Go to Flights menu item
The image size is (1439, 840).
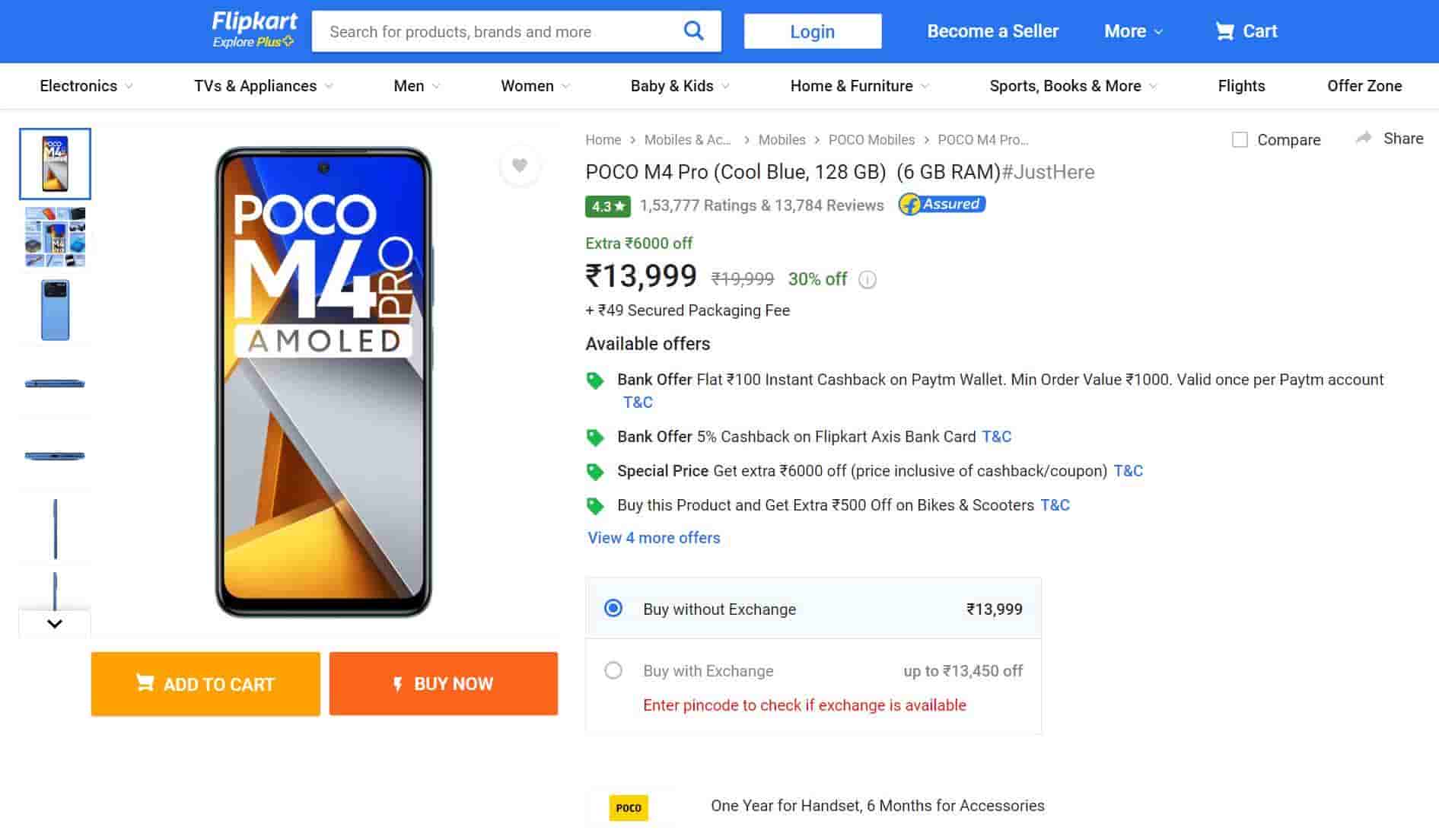(x=1241, y=86)
